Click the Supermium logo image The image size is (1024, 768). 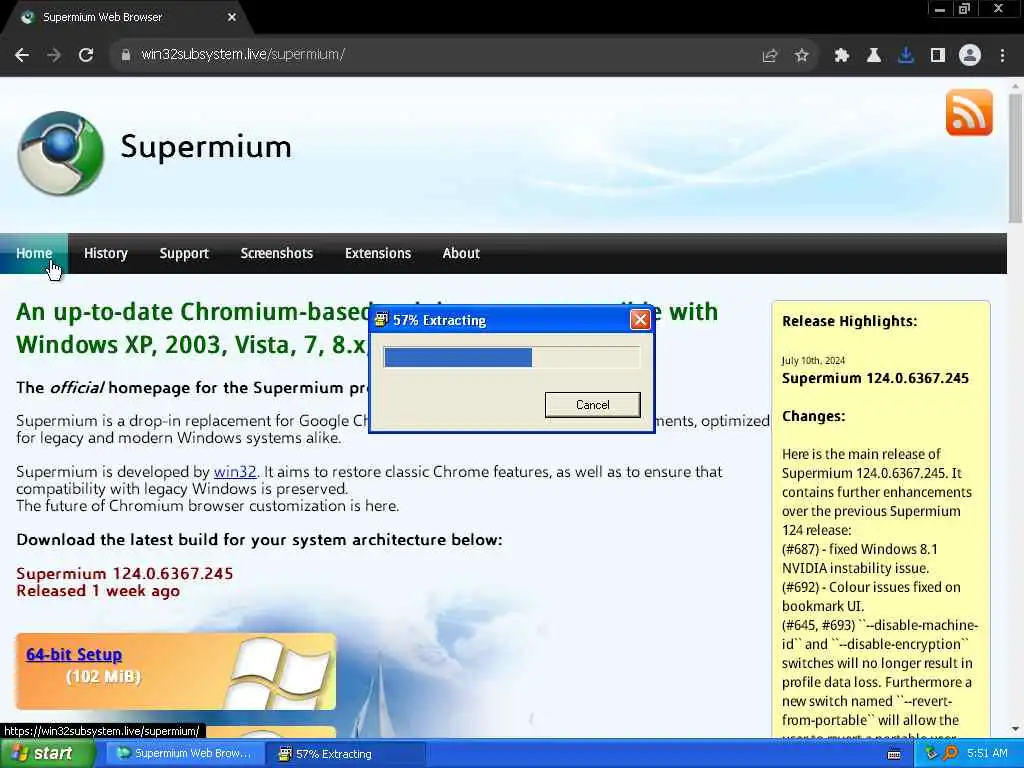(60, 153)
